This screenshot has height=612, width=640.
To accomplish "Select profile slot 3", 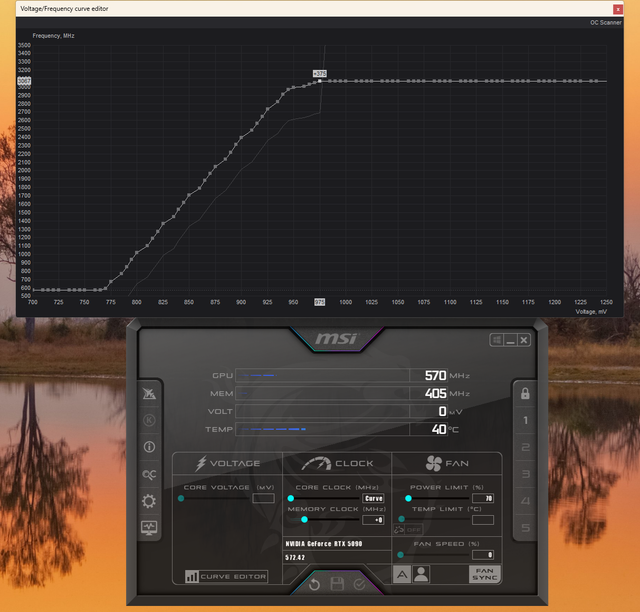I will click(x=525, y=474).
